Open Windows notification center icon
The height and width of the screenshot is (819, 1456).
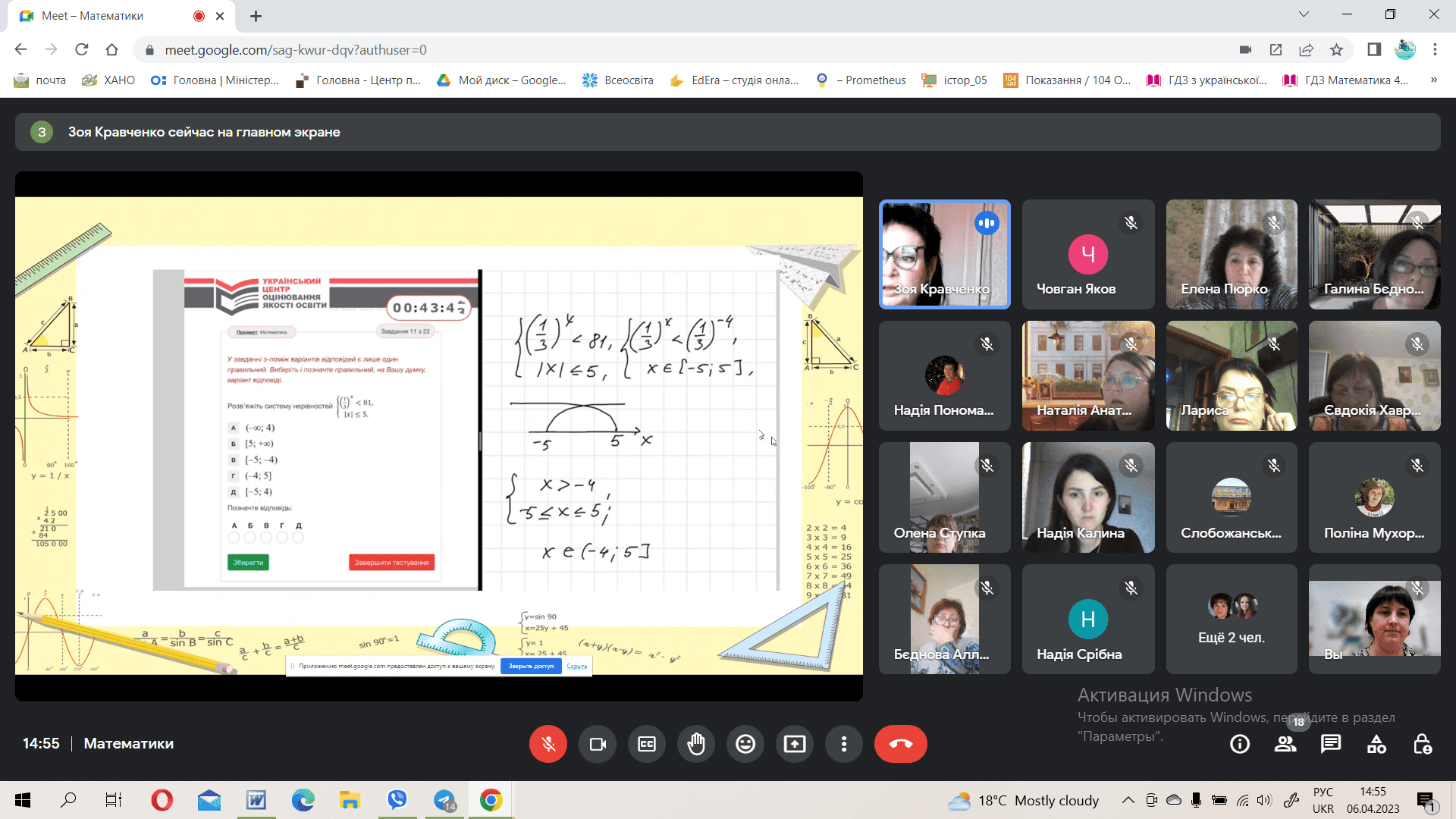tap(1426, 800)
